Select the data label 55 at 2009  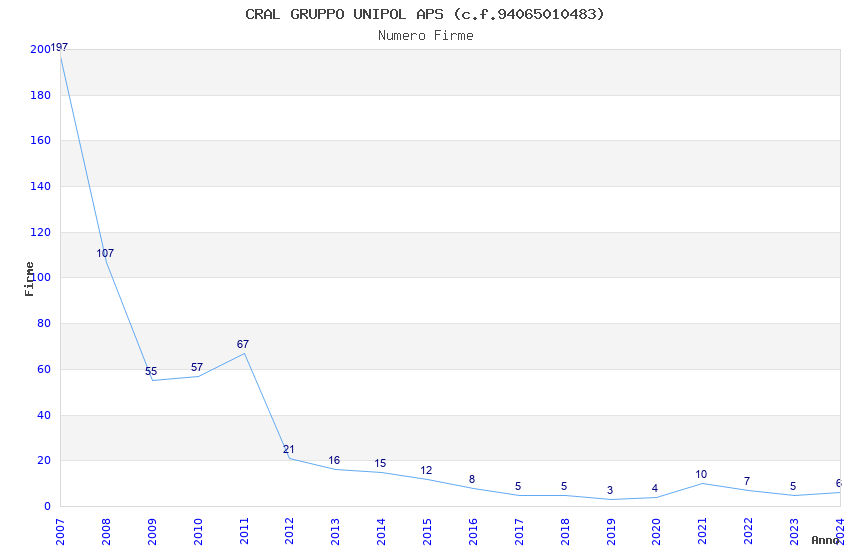151,371
